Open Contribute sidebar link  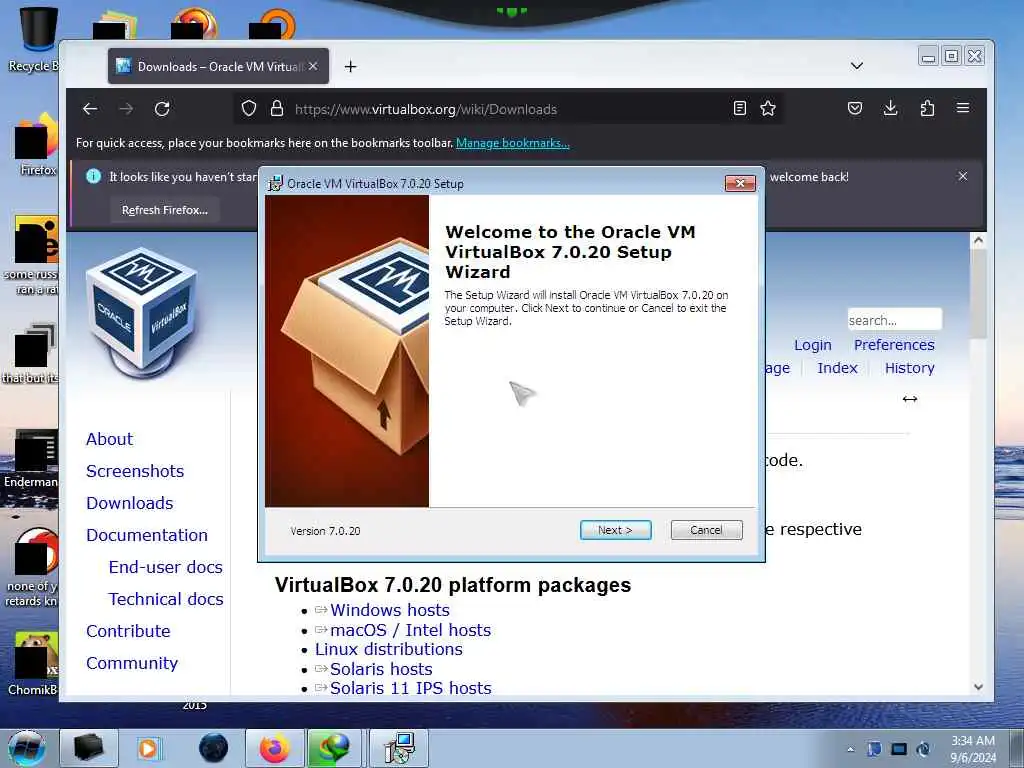[x=128, y=631]
